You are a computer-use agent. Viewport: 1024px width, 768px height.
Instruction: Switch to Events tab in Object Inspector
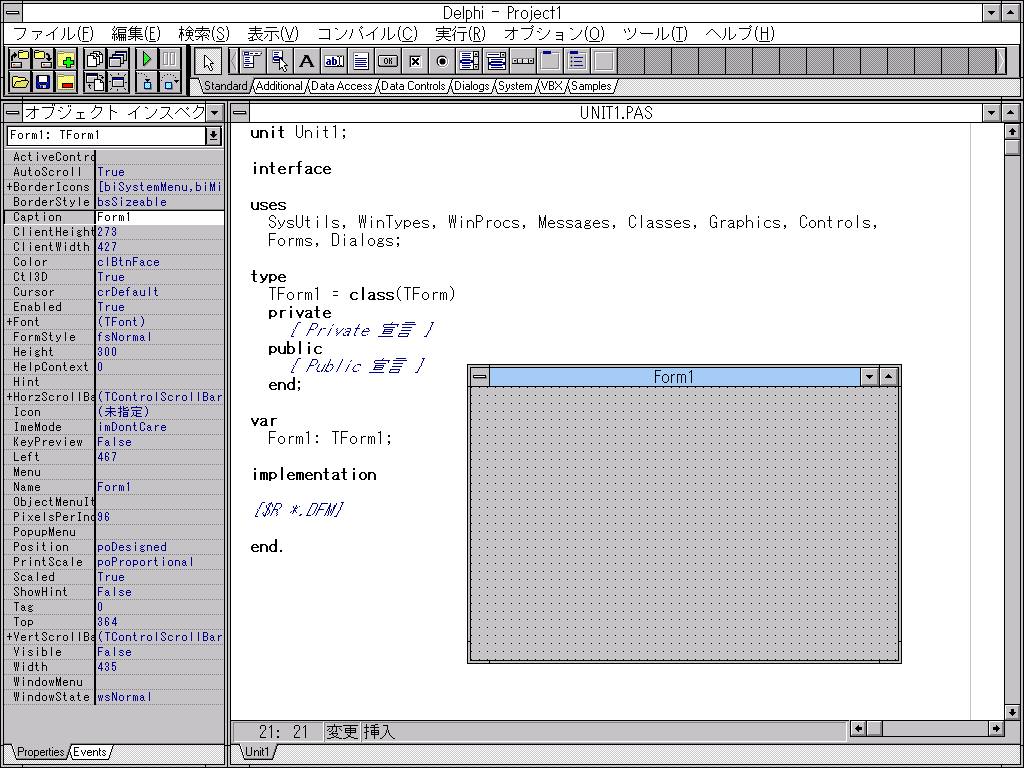(89, 752)
